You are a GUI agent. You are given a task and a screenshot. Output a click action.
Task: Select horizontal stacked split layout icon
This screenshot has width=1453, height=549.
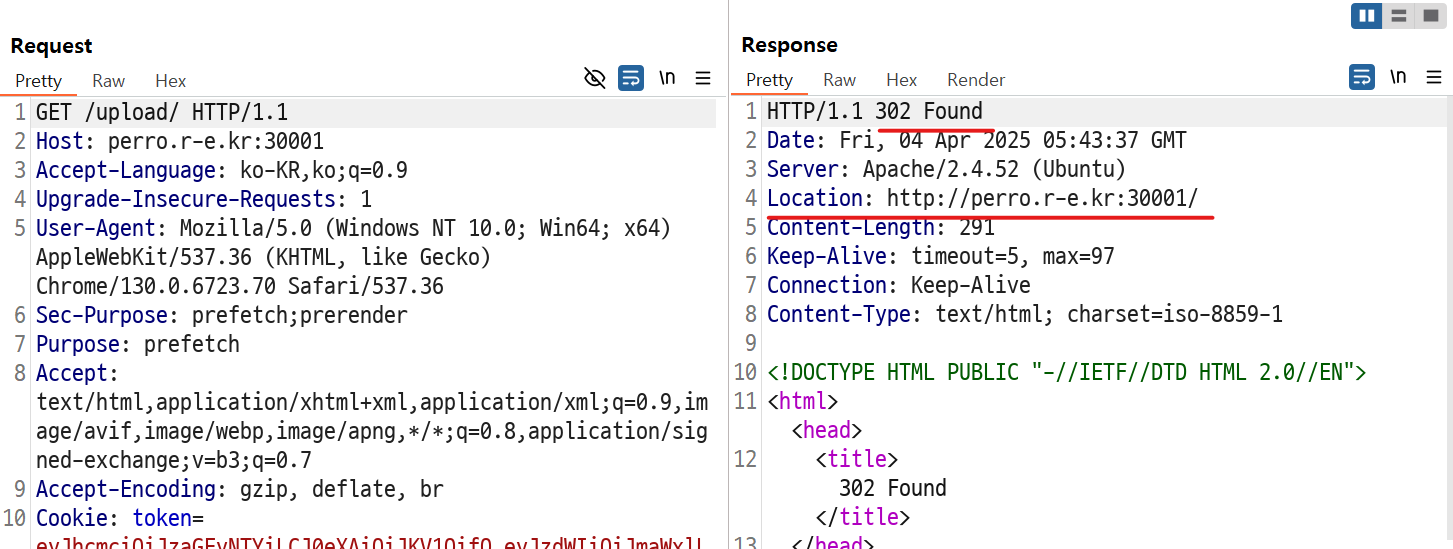(1399, 15)
